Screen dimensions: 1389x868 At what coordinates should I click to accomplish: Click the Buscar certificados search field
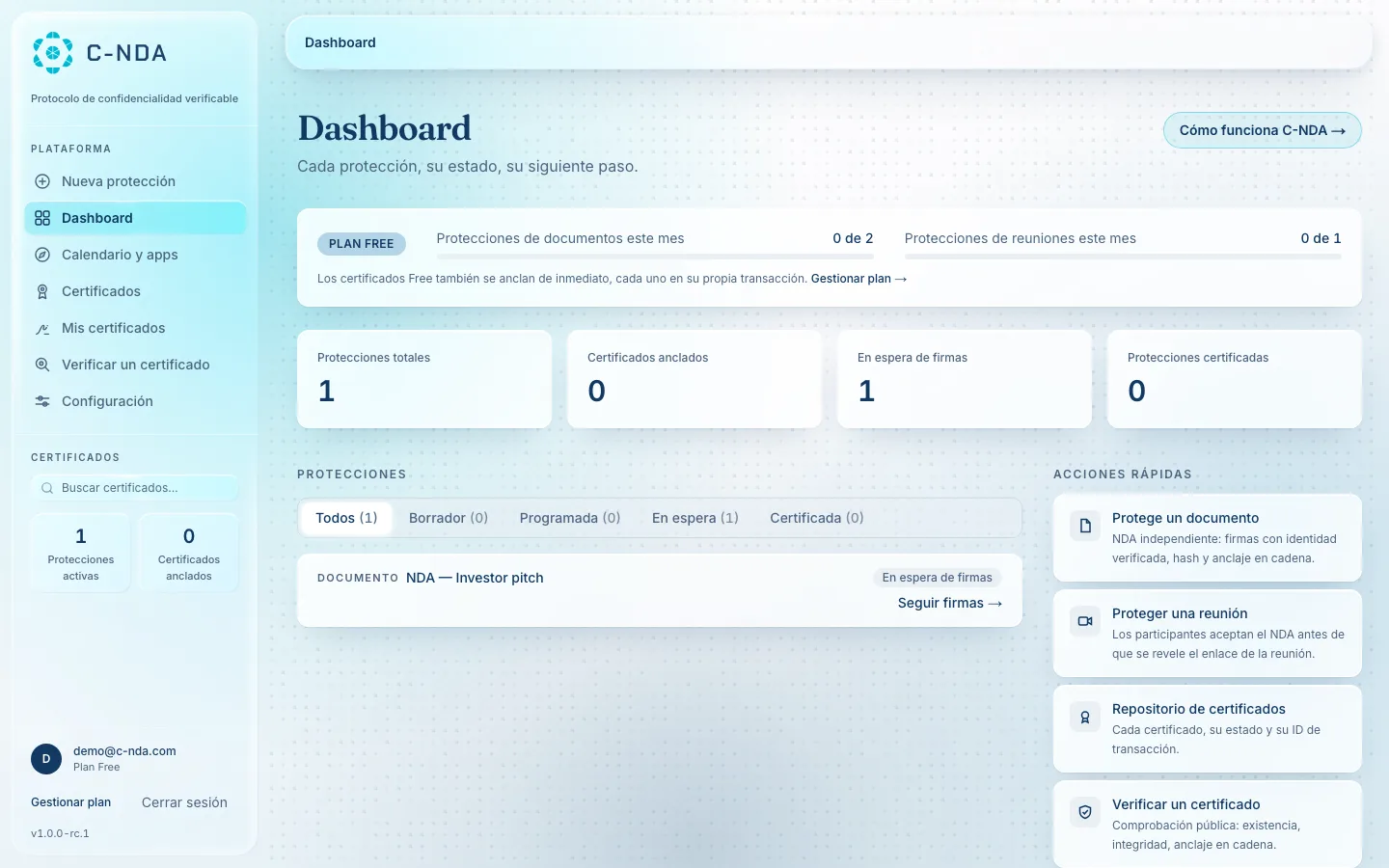[x=135, y=488]
